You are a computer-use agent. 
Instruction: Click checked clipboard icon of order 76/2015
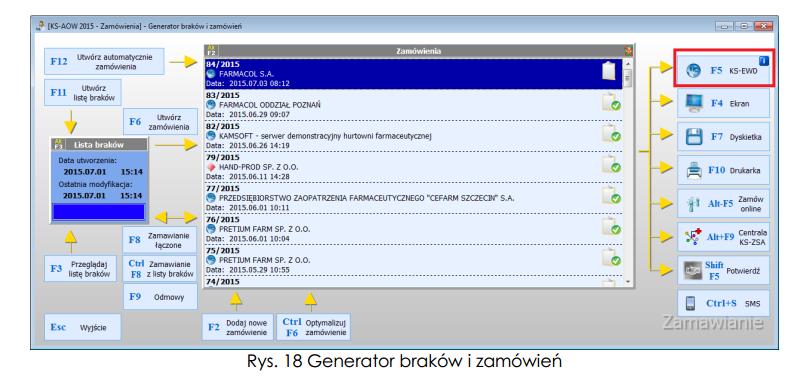pyautogui.click(x=611, y=227)
